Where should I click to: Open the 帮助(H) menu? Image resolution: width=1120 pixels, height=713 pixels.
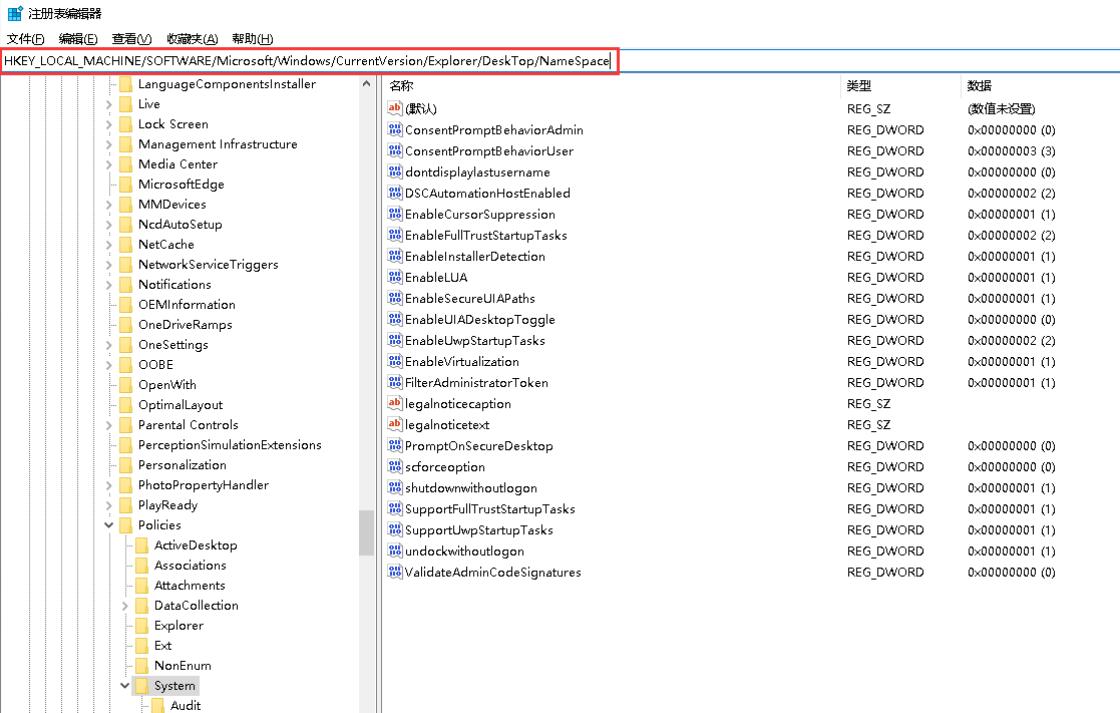tap(252, 39)
